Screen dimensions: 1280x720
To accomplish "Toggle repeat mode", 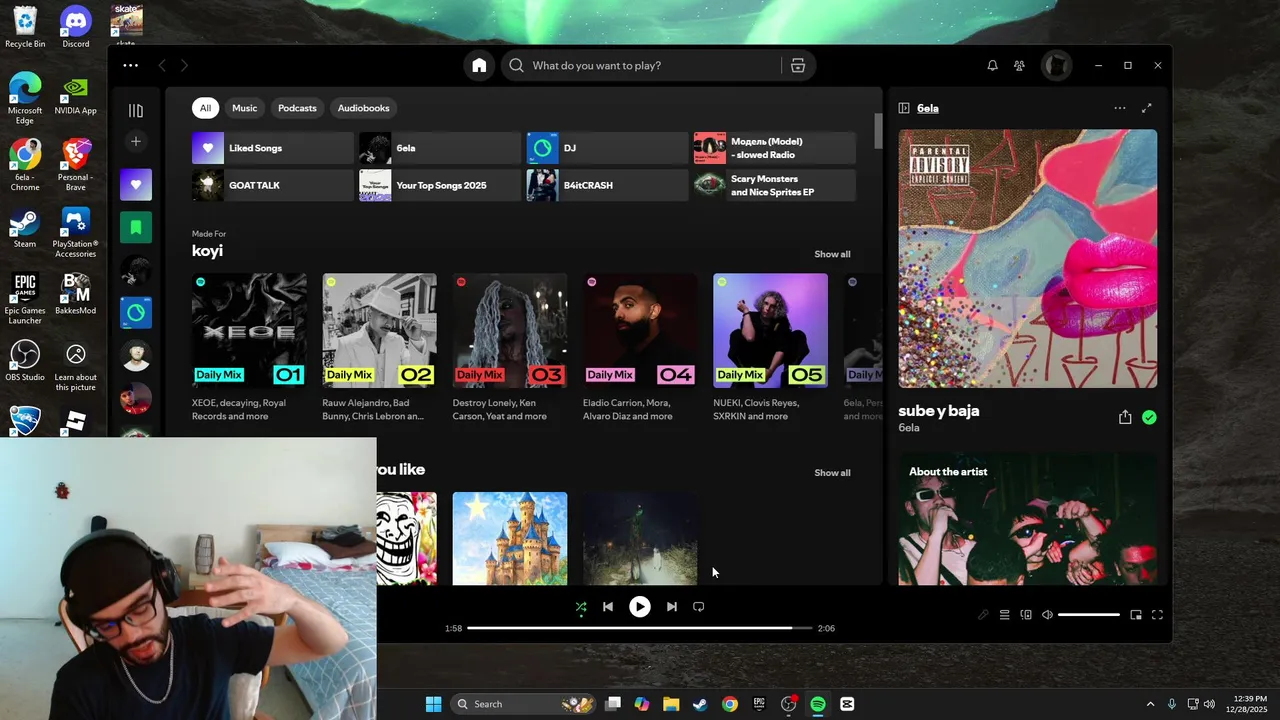I will [699, 607].
